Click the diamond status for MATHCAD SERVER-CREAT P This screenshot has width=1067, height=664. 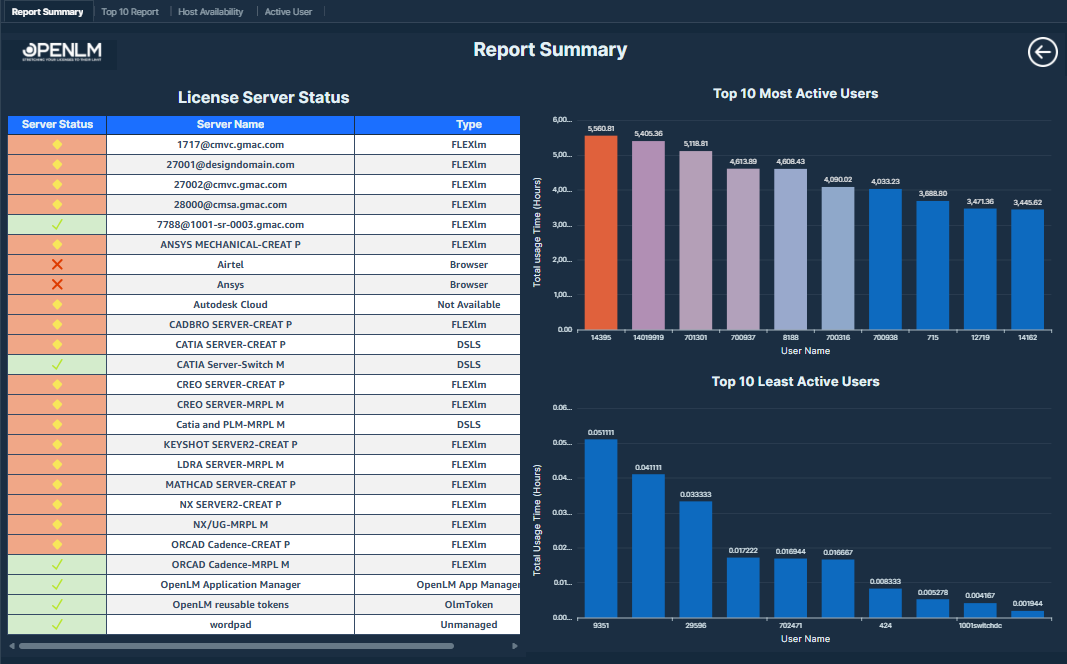pos(56,484)
